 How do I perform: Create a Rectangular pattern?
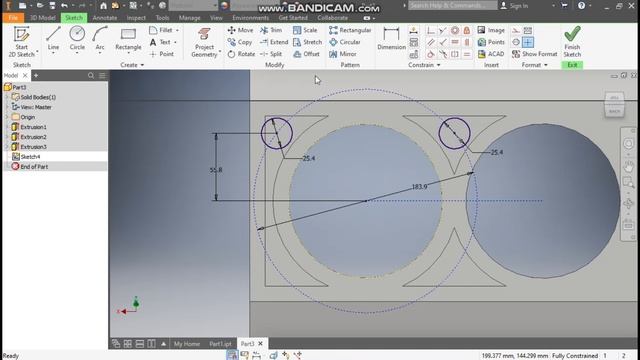pos(350,30)
